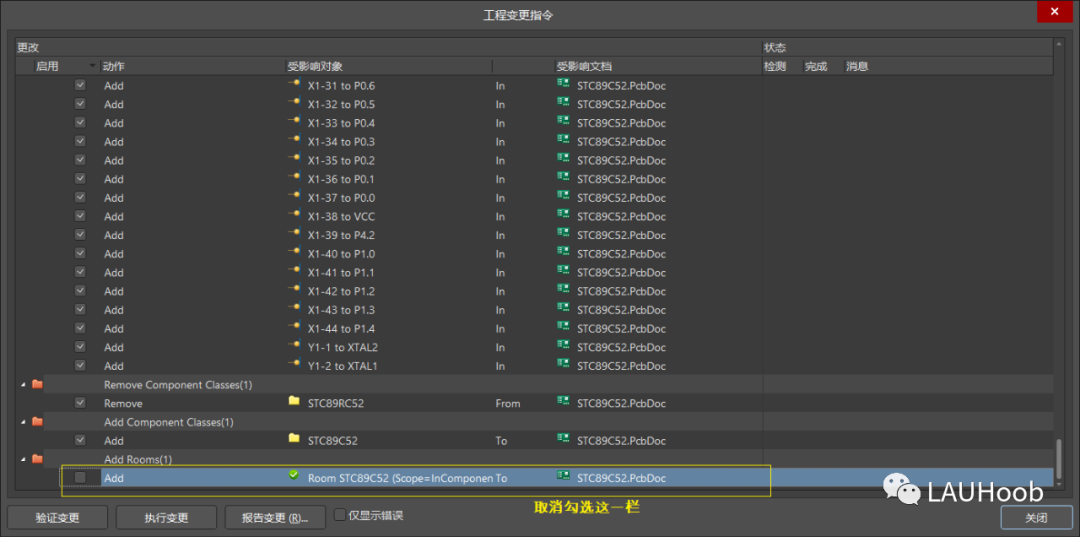This screenshot has width=1080, height=537.
Task: Click the net icon for X1-40 to P1.0
Action: click(294, 253)
